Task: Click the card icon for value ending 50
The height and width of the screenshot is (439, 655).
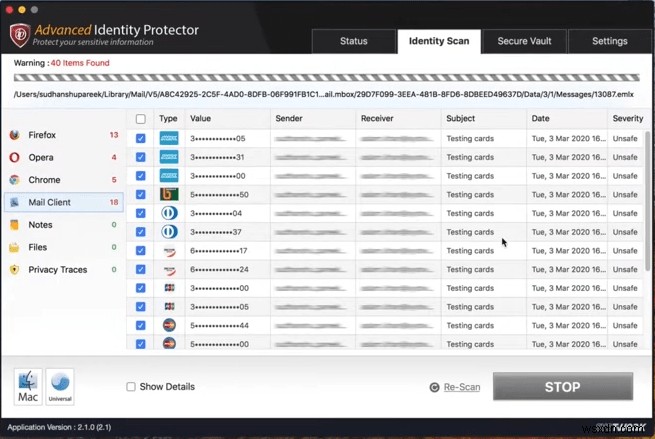Action: pos(169,194)
